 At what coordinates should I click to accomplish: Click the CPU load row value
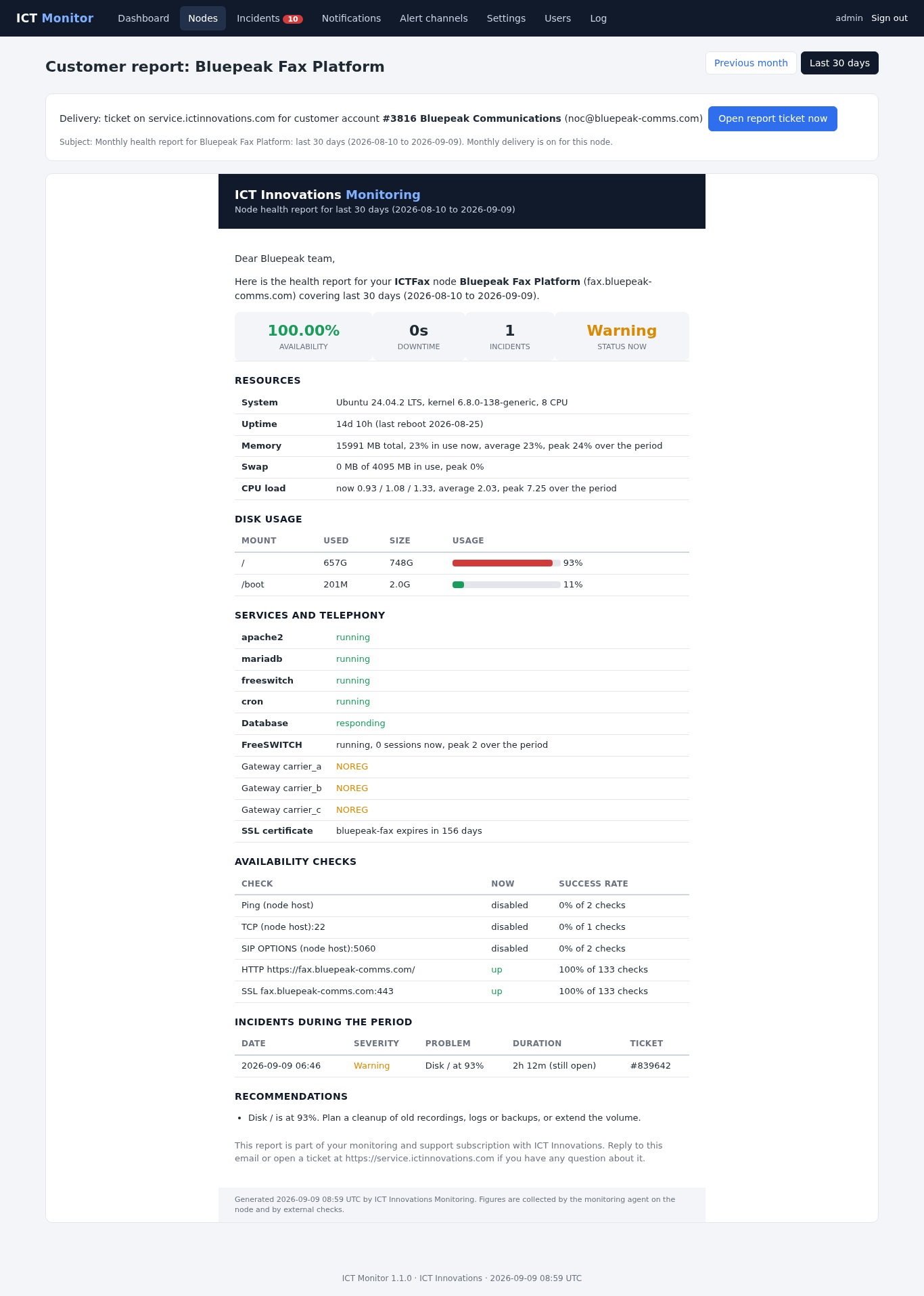476,489
